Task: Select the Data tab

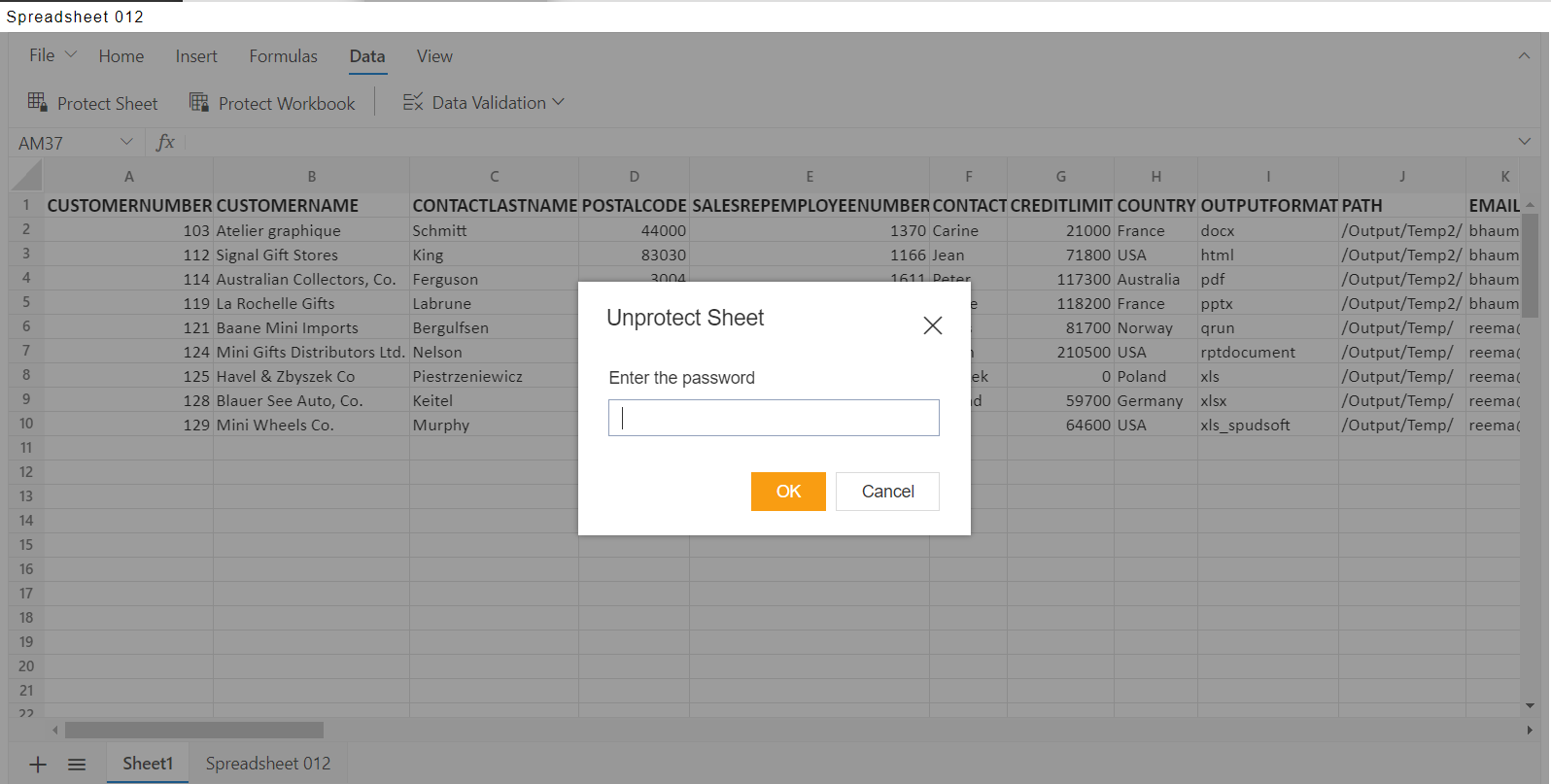Action: coord(367,56)
